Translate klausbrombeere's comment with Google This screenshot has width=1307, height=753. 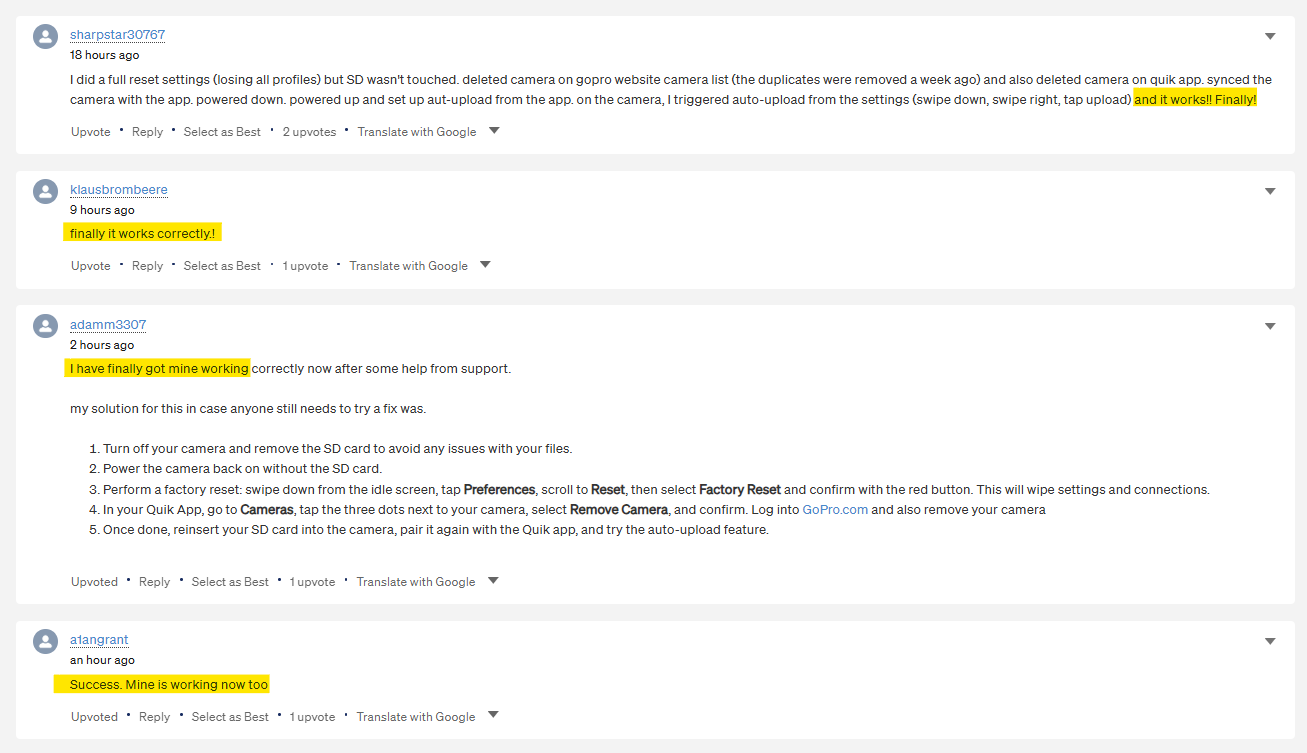408,266
